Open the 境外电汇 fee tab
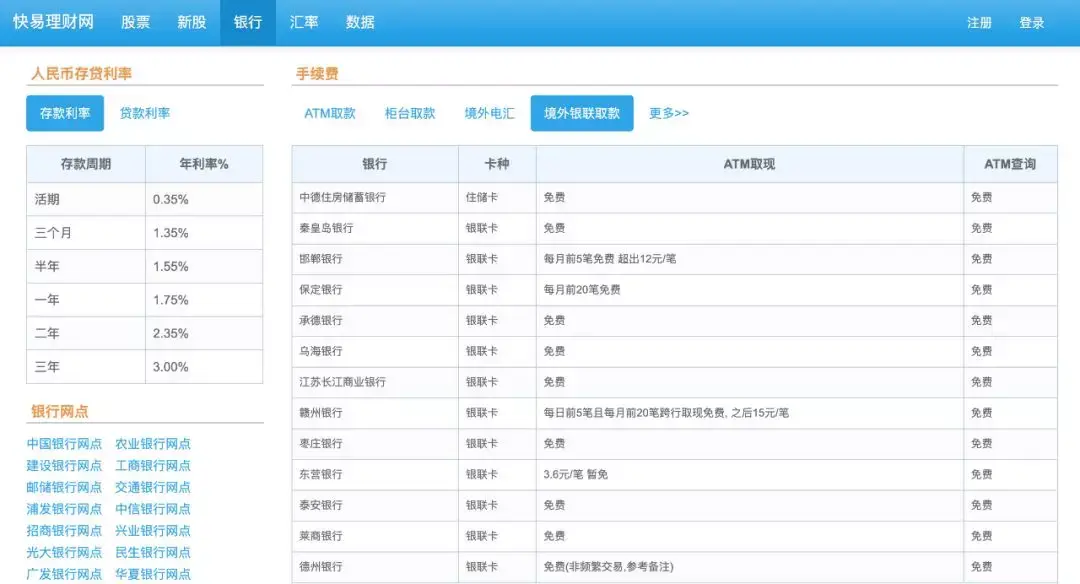 coord(489,113)
